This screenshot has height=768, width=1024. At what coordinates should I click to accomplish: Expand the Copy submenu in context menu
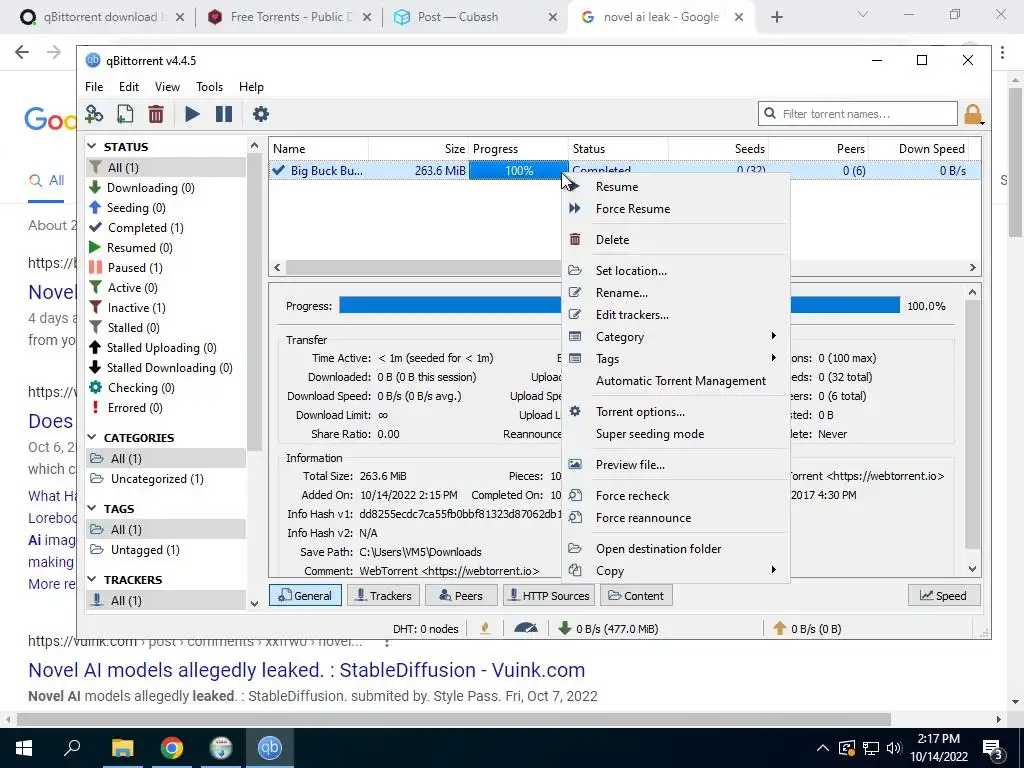click(x=676, y=571)
